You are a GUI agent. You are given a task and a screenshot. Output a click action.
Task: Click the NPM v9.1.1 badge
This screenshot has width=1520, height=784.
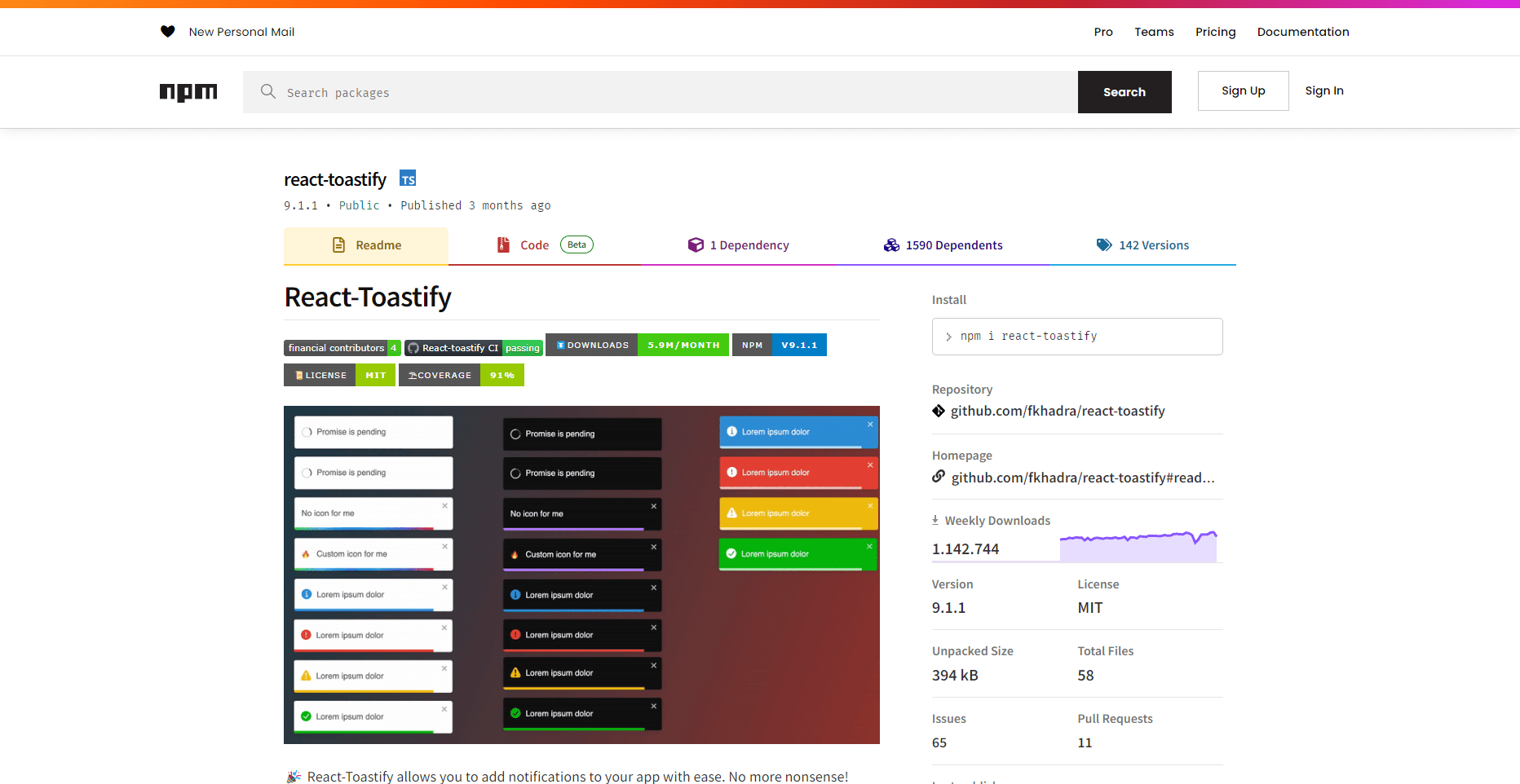(780, 345)
